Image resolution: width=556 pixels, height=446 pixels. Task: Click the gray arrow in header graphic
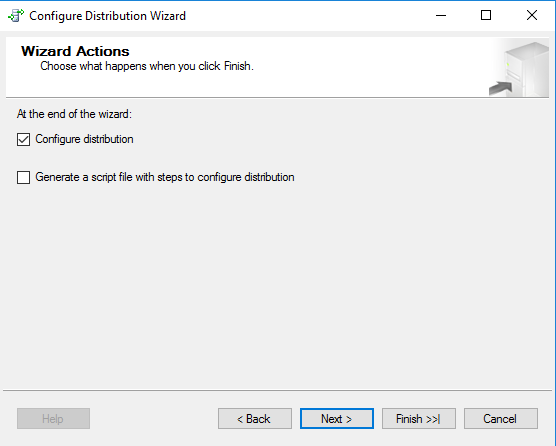[x=500, y=88]
